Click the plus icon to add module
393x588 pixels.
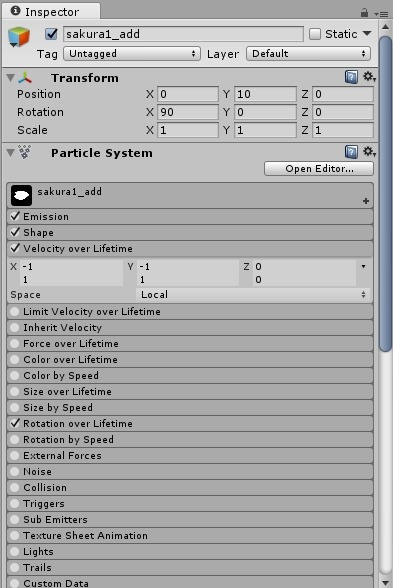(x=366, y=201)
